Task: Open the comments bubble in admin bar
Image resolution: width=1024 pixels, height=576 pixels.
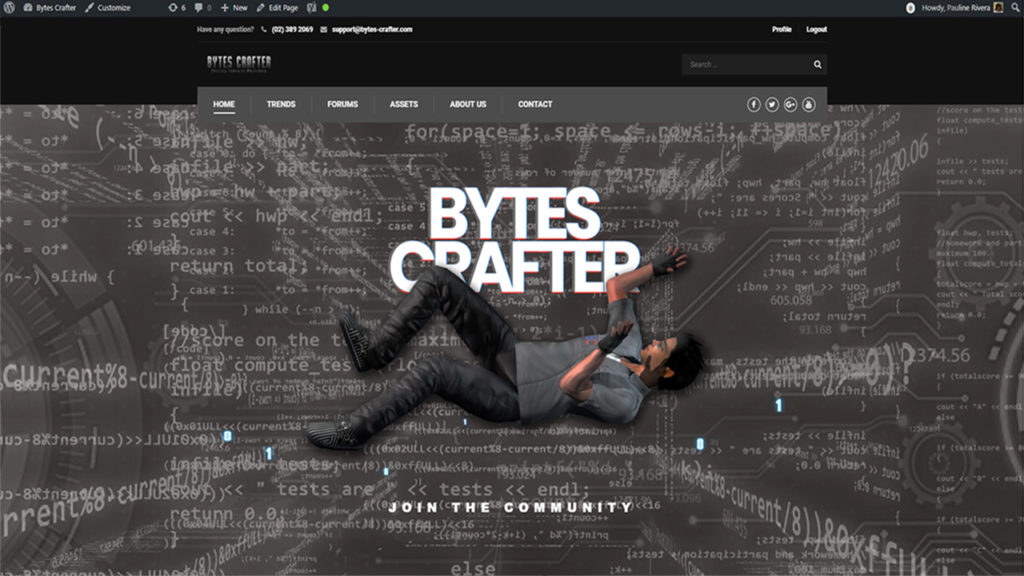Action: pyautogui.click(x=201, y=8)
